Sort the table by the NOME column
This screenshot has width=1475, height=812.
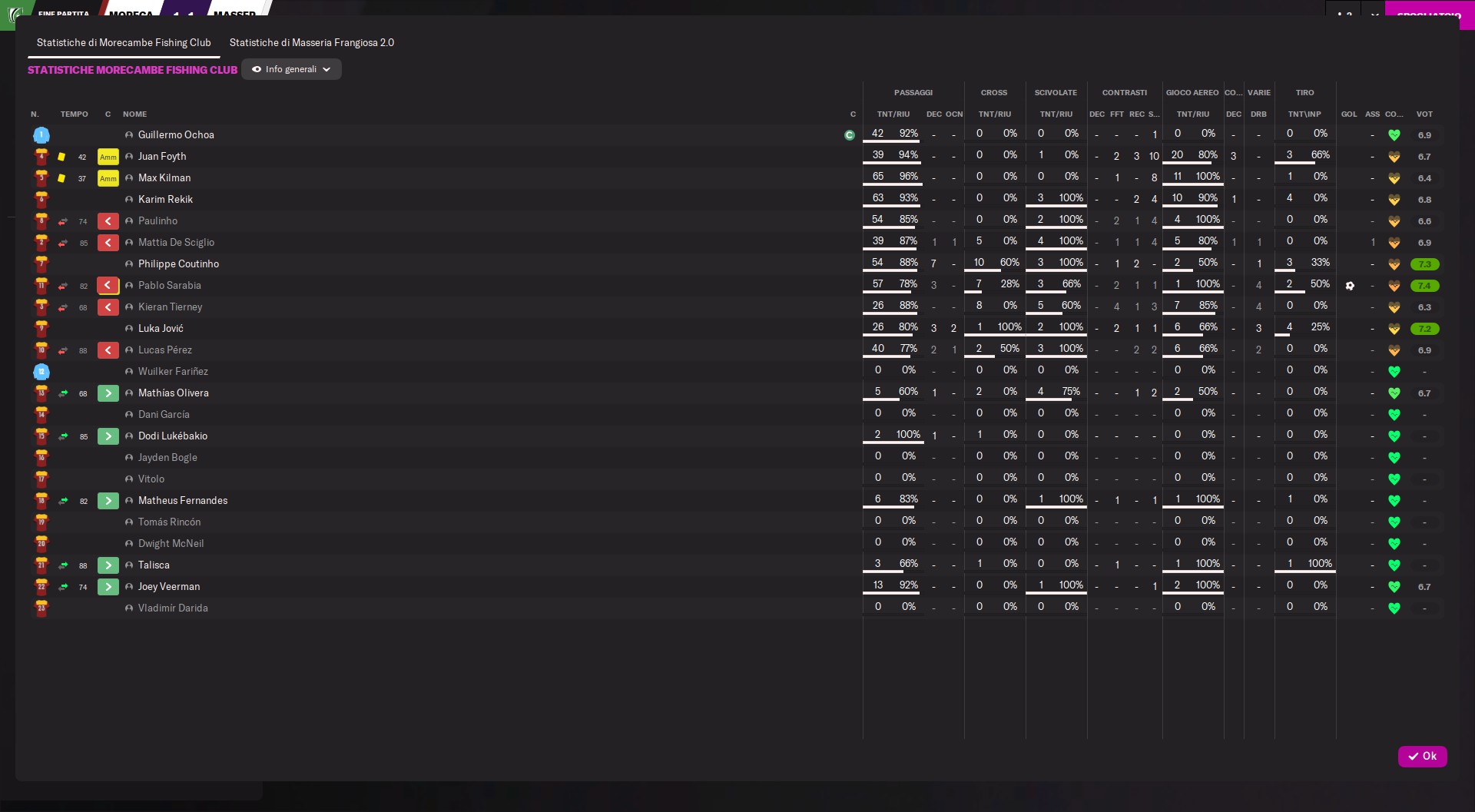click(134, 114)
